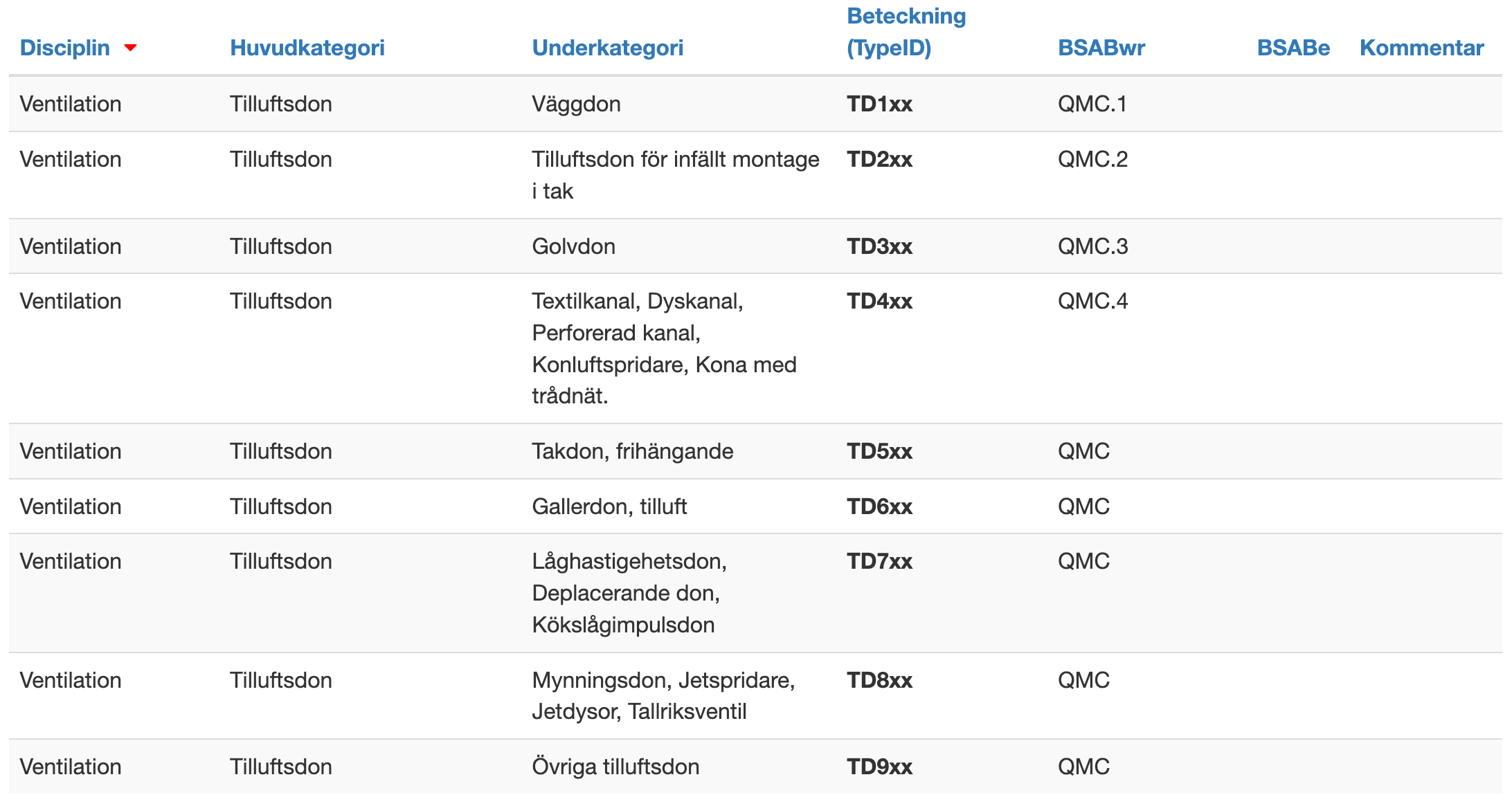Click the TD8xx type ID cell

(879, 680)
